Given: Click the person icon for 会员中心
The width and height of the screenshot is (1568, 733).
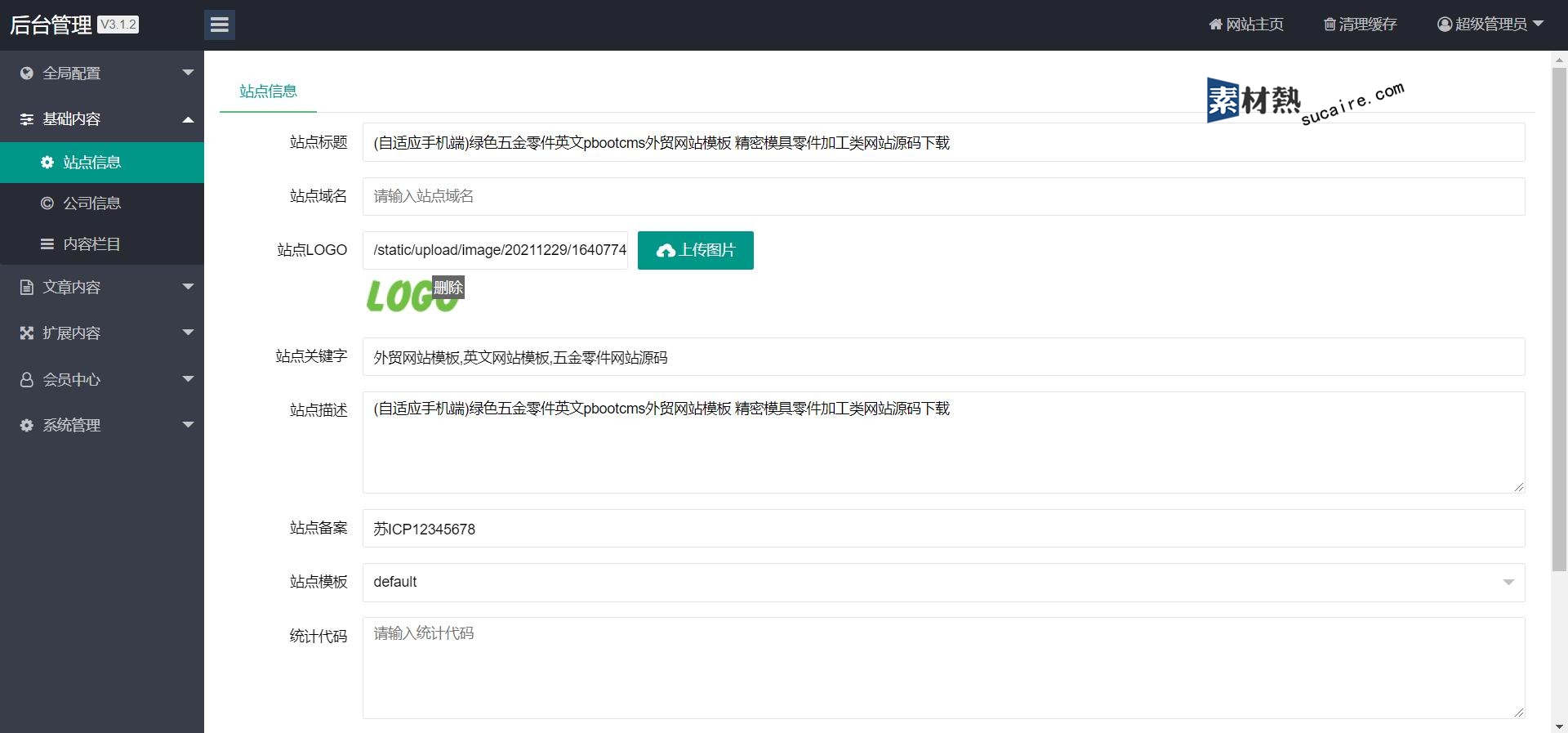Looking at the screenshot, I should (27, 379).
